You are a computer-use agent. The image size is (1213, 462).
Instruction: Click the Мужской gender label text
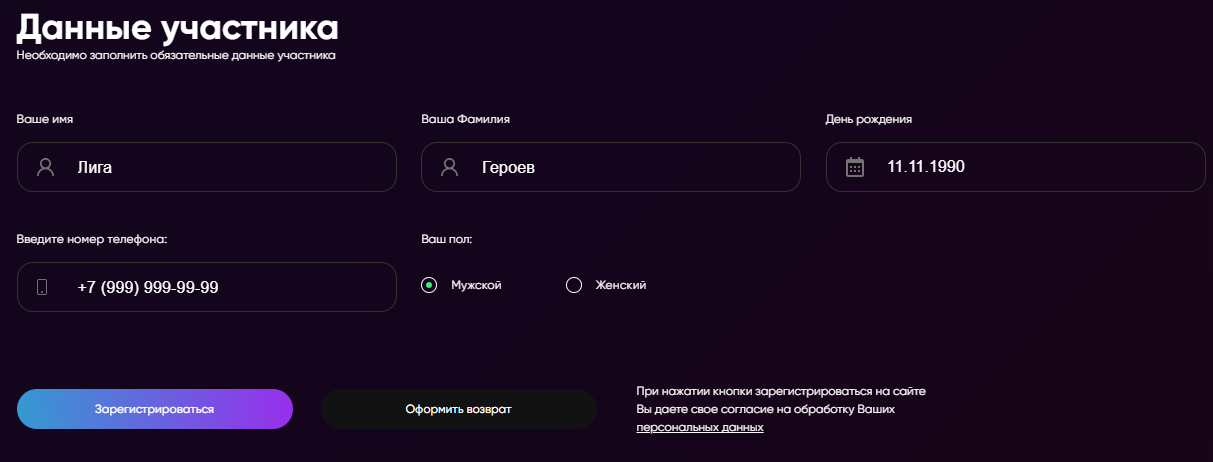[476, 285]
